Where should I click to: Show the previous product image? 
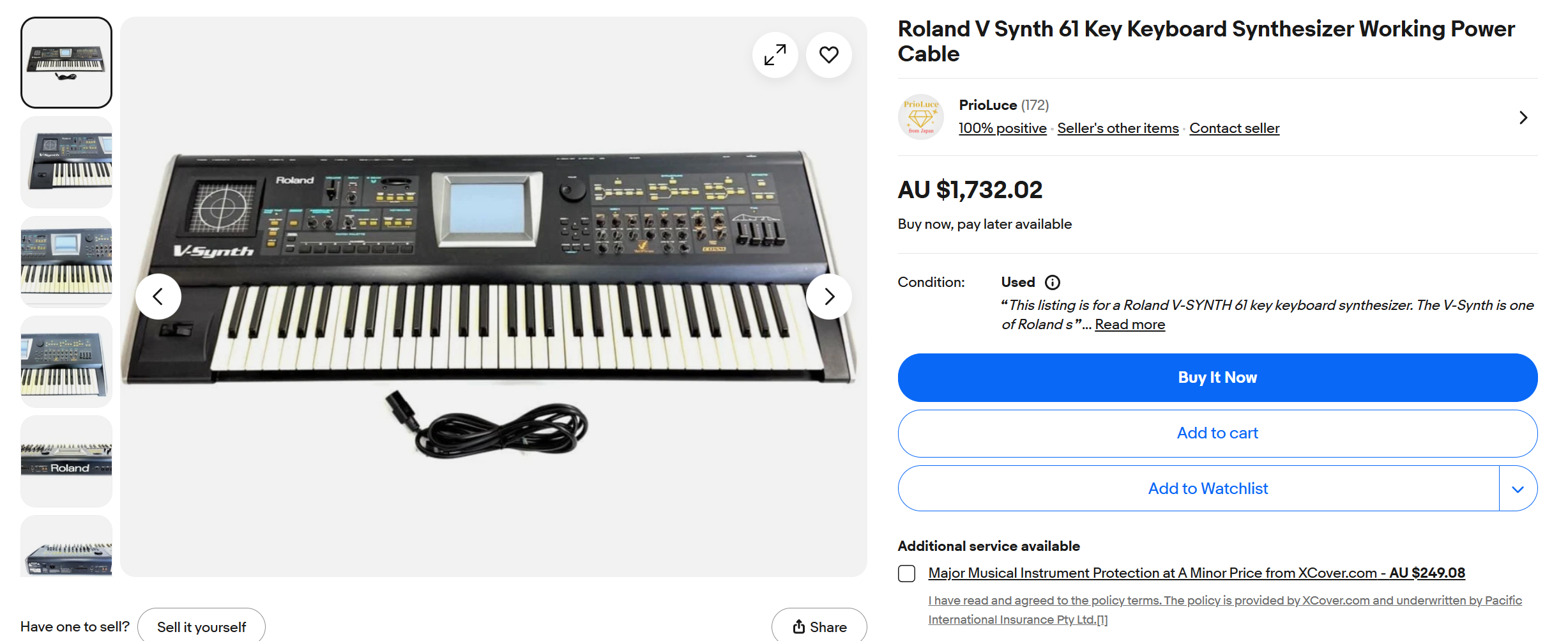(158, 297)
